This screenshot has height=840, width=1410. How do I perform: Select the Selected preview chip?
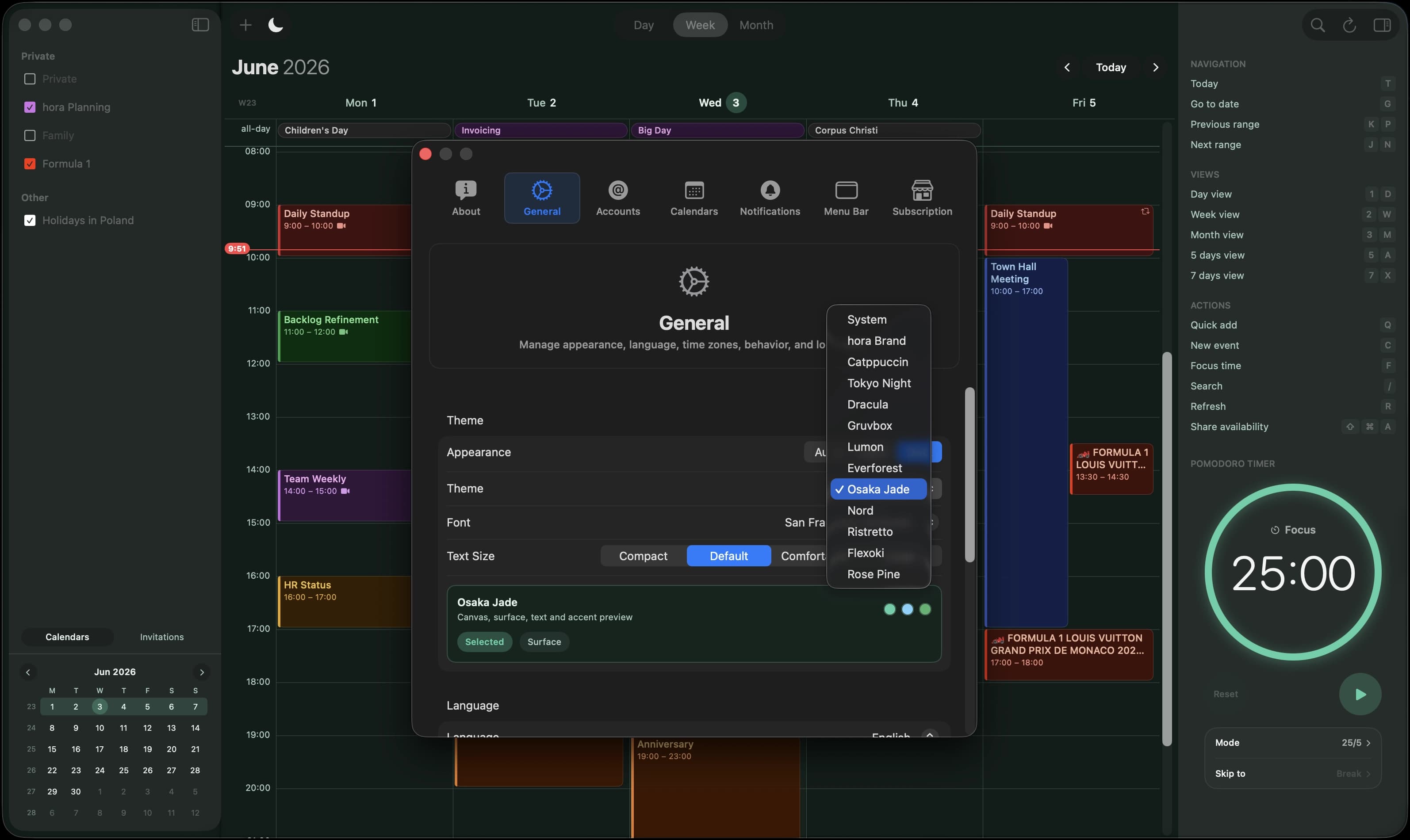coord(484,642)
